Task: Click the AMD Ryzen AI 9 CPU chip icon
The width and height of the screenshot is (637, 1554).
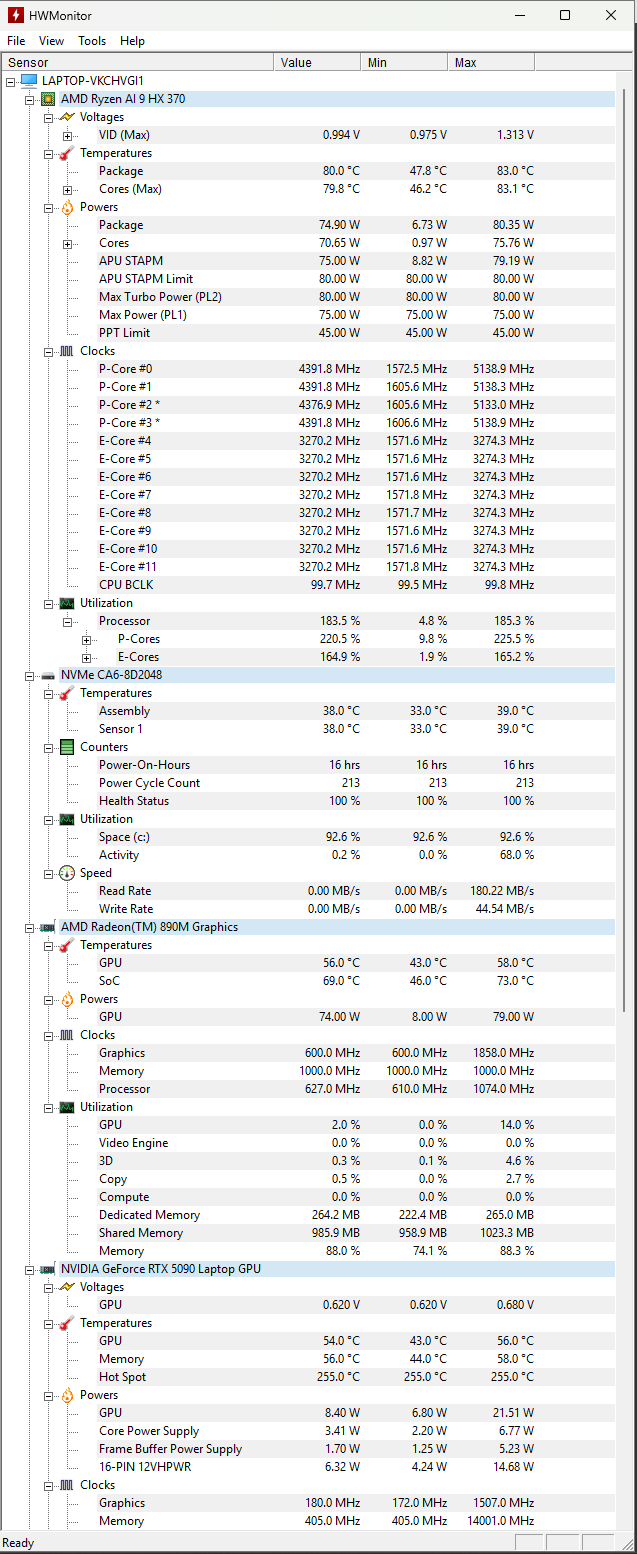Action: (48, 99)
